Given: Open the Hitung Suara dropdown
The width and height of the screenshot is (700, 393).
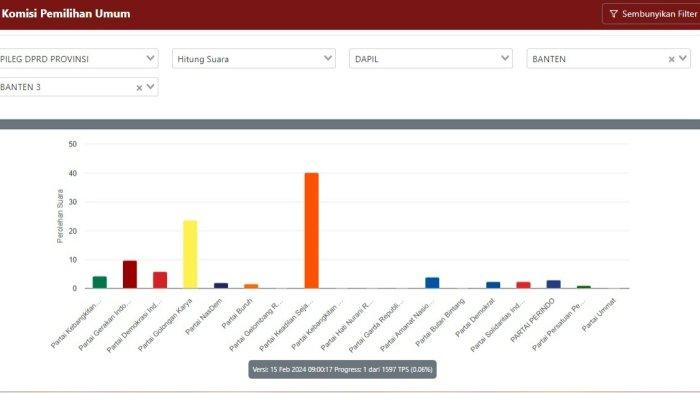Looking at the screenshot, I should tap(254, 59).
